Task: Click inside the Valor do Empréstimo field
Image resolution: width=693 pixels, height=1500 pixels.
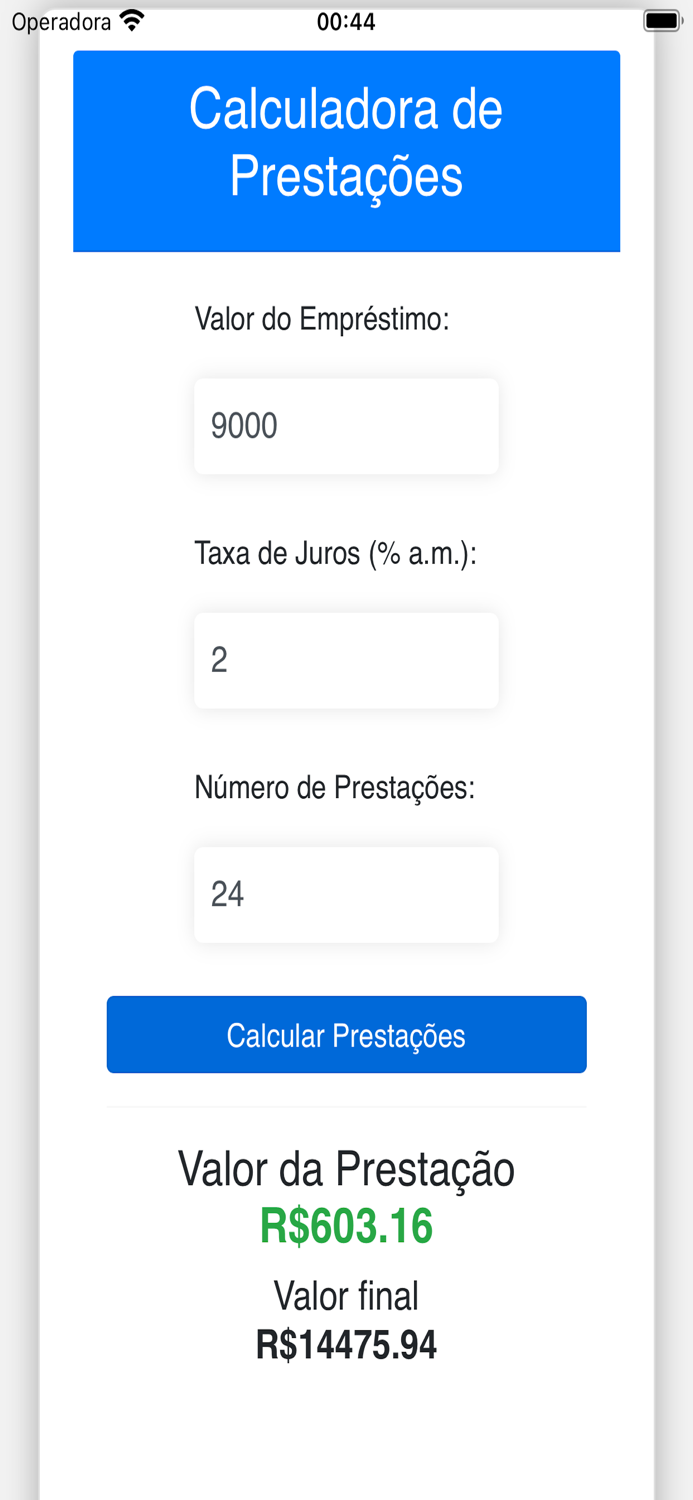Action: tap(346, 426)
